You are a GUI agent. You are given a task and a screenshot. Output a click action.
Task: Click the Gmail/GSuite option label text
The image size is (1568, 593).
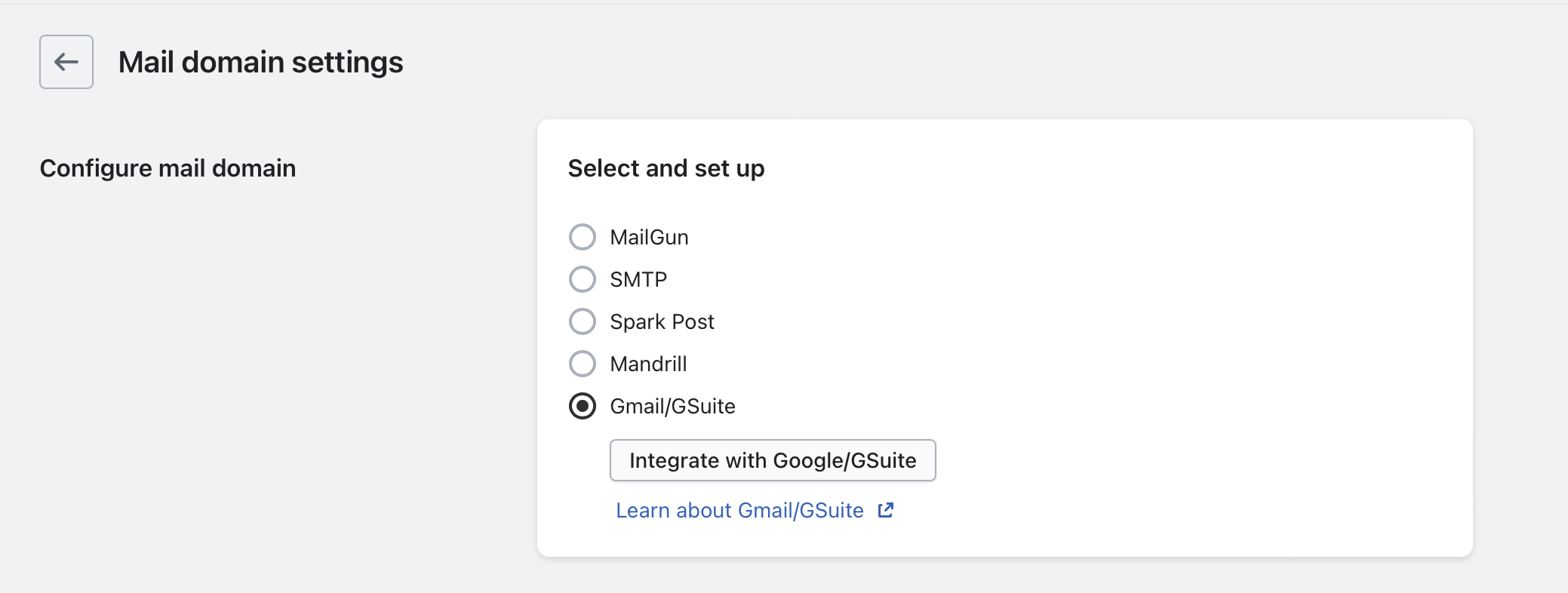tap(672, 407)
